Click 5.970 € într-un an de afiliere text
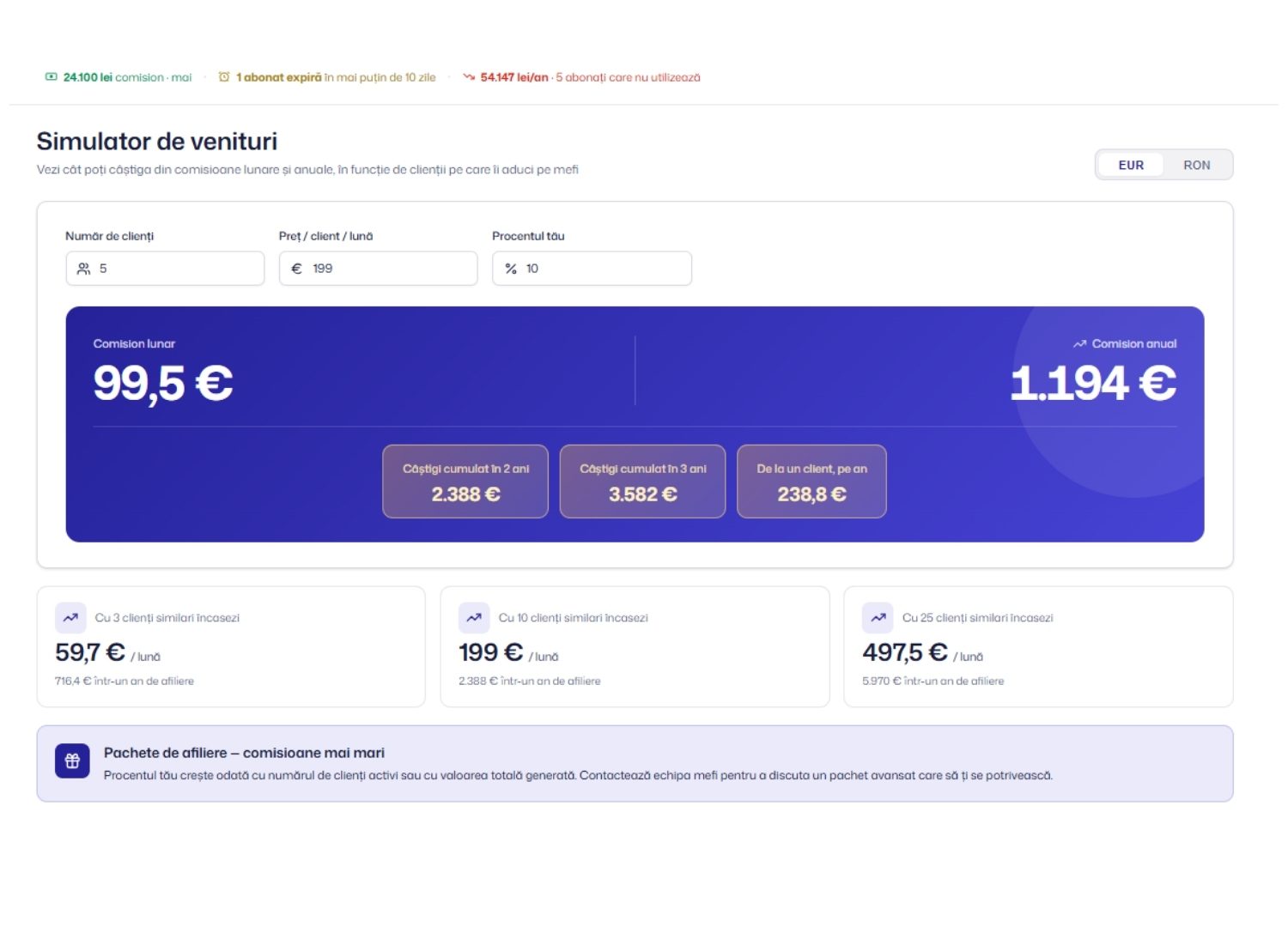The height and width of the screenshot is (927, 1288). click(x=933, y=681)
